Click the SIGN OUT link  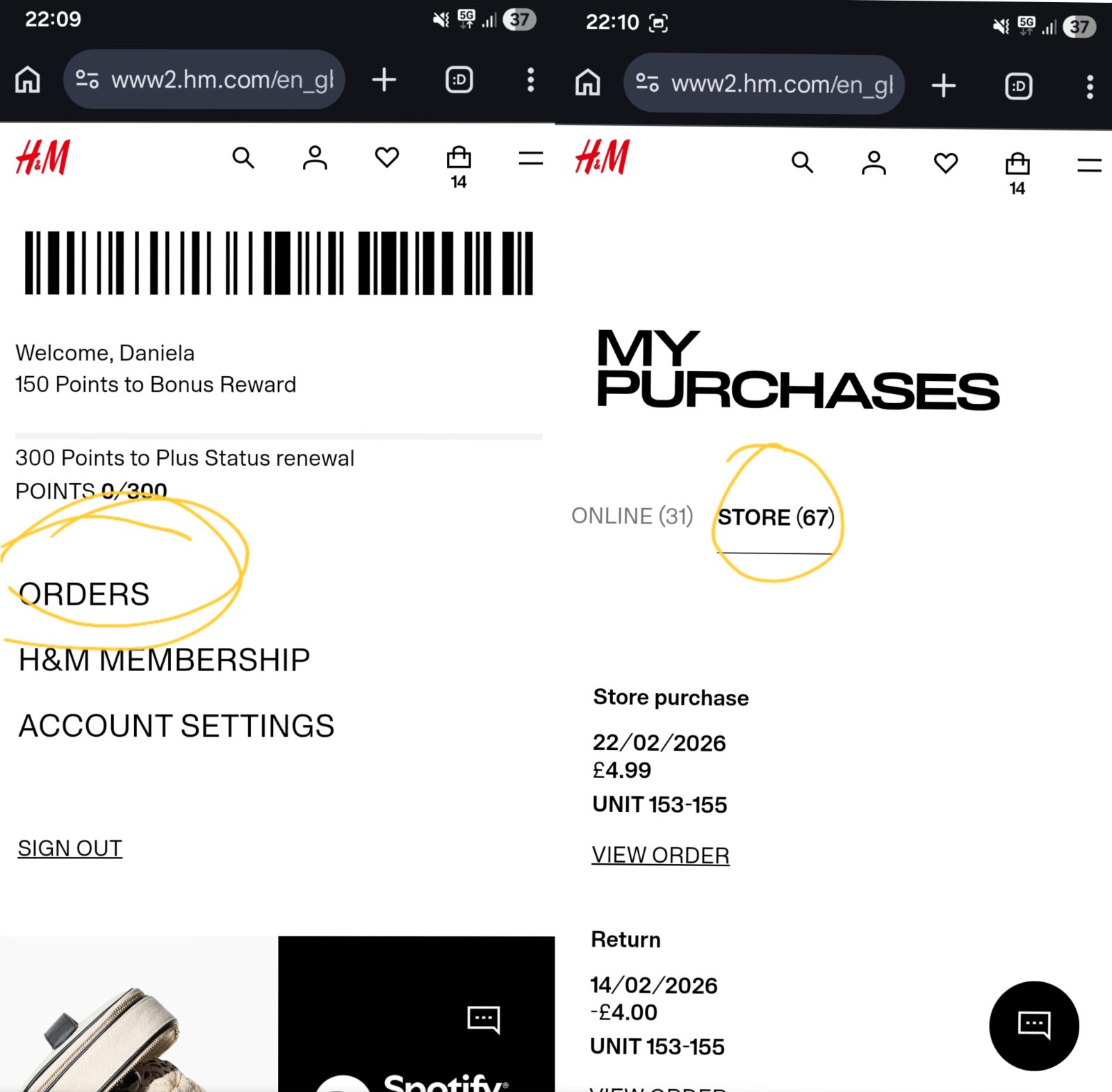pyautogui.click(x=70, y=848)
